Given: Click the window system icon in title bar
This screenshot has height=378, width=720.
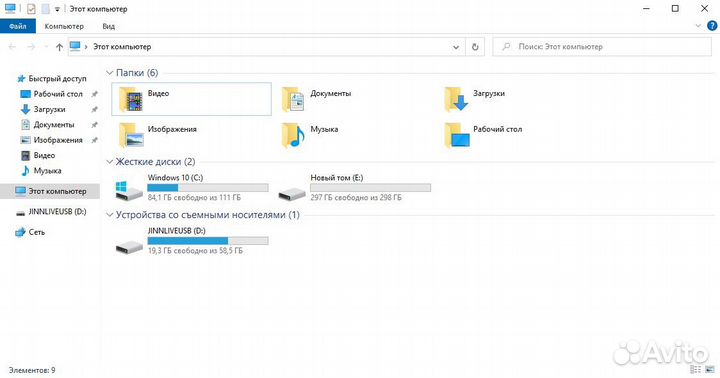Looking at the screenshot, I should [10, 8].
